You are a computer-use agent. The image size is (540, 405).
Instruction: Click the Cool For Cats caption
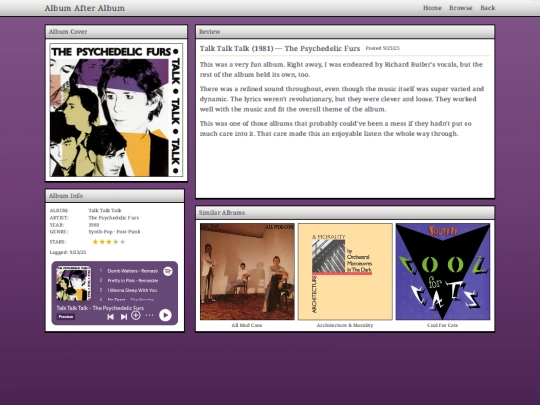[443, 325]
